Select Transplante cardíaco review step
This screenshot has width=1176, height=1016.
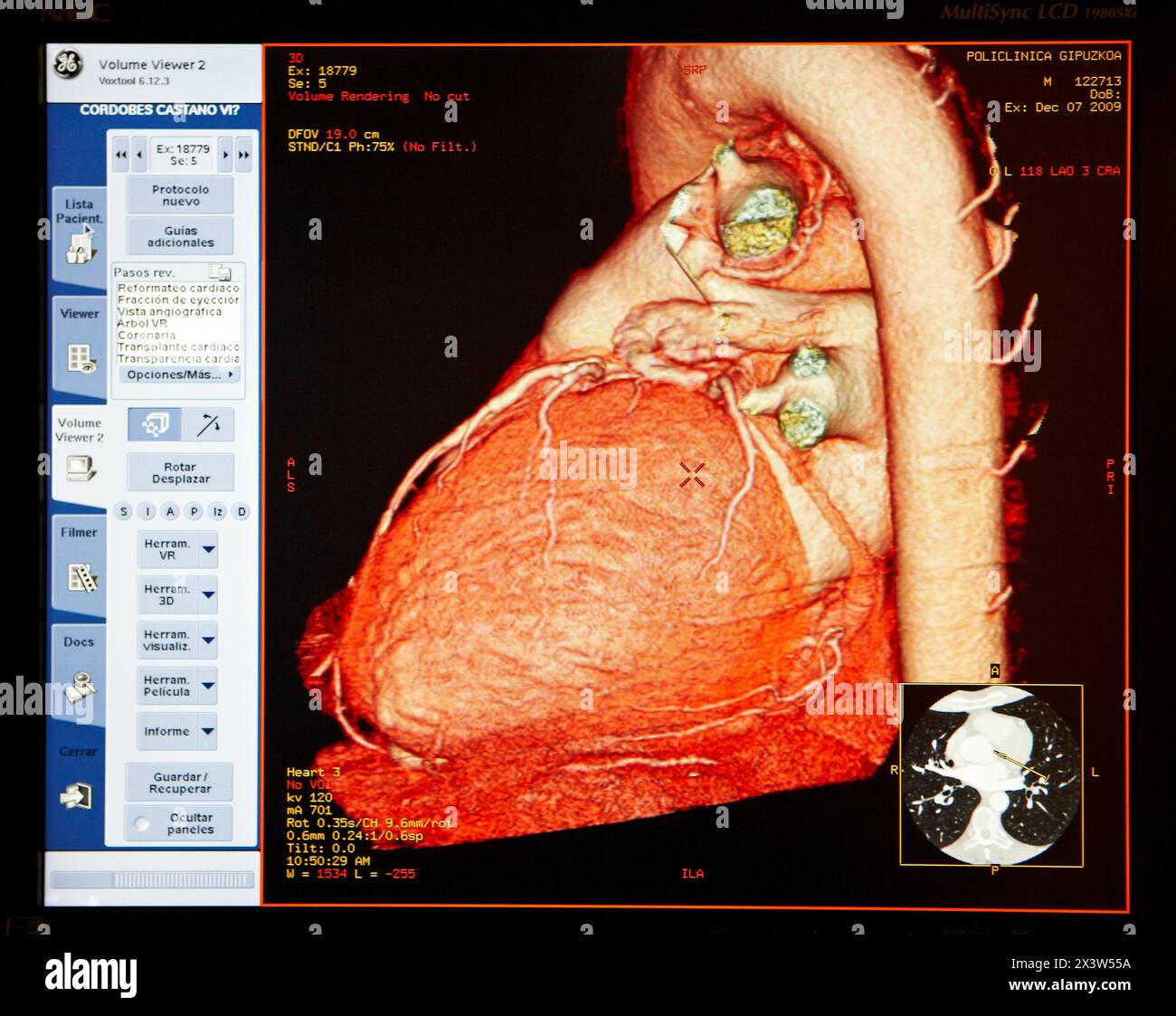point(178,347)
